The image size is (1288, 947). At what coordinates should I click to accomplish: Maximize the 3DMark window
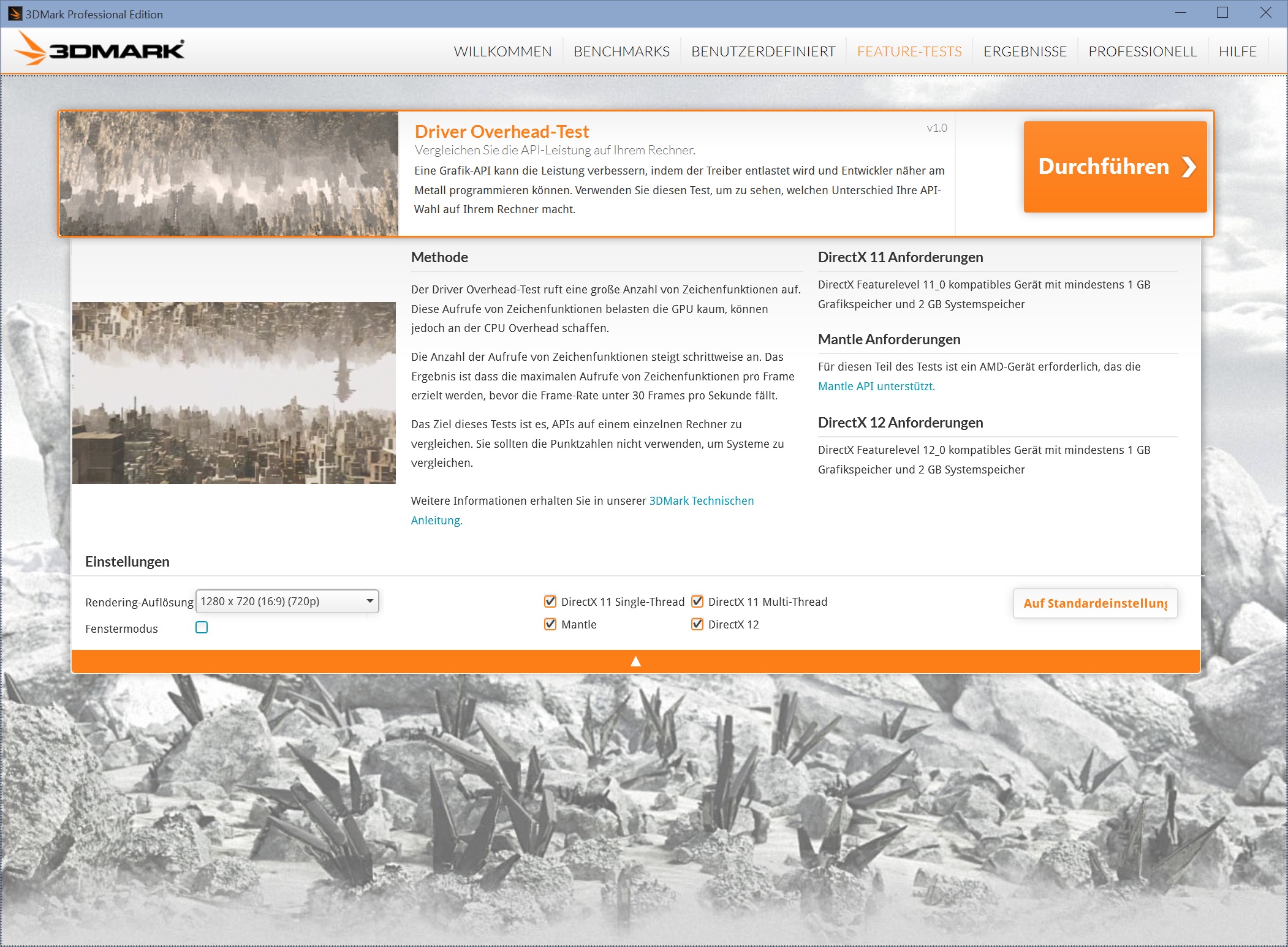click(x=1222, y=13)
